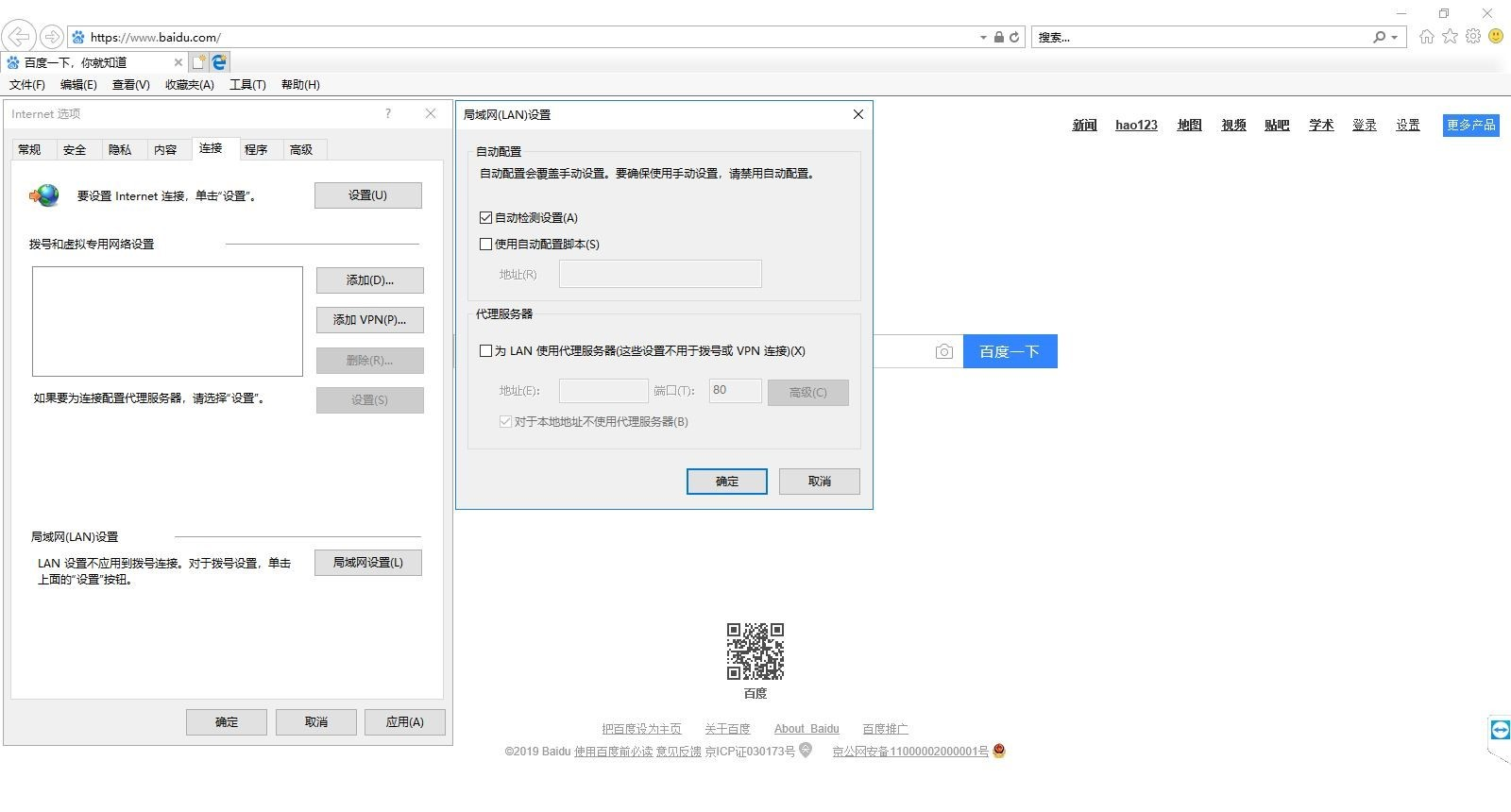The image size is (1511, 812).
Task: Enable 使用自动配置脚本(S) checkbox
Action: 486,244
